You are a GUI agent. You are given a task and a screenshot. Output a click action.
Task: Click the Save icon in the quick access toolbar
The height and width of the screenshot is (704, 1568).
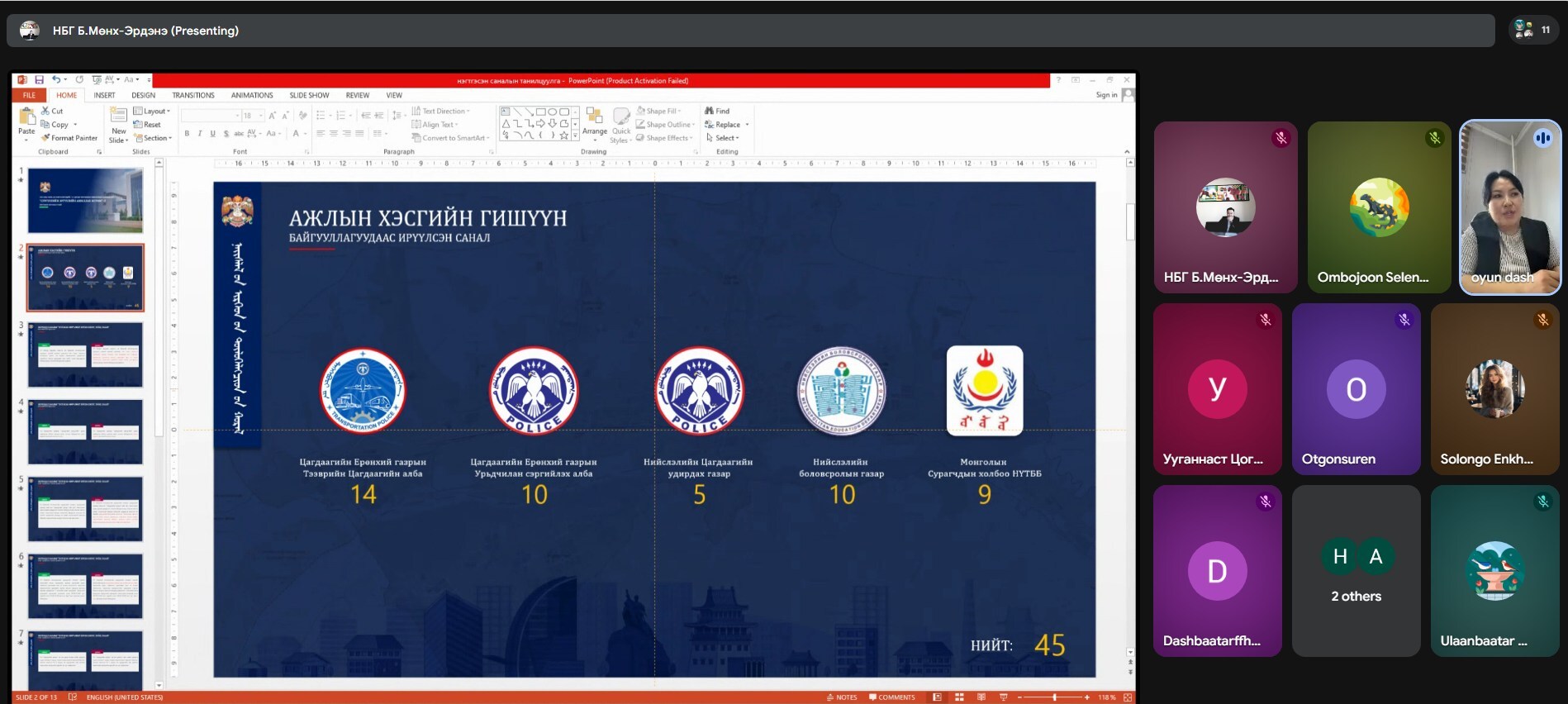[x=39, y=80]
